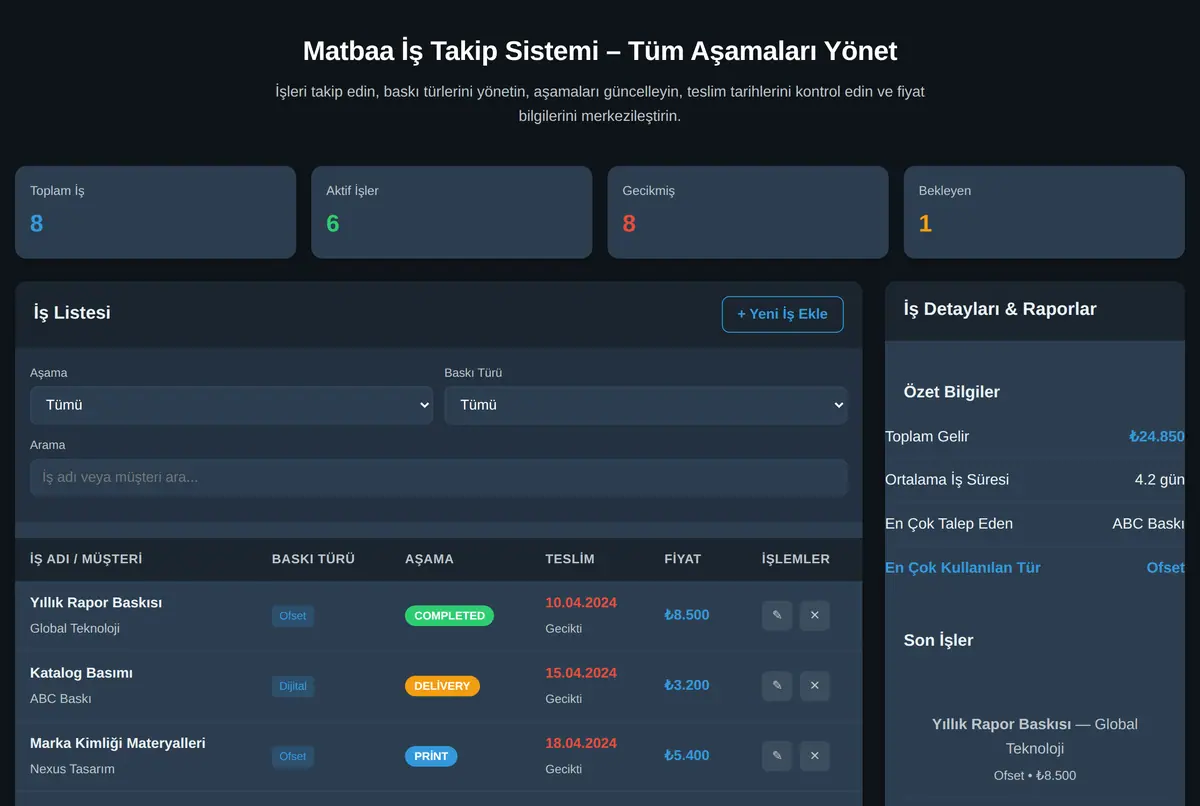
Task: Focus the İş adı veya müşteri search field
Action: [439, 477]
